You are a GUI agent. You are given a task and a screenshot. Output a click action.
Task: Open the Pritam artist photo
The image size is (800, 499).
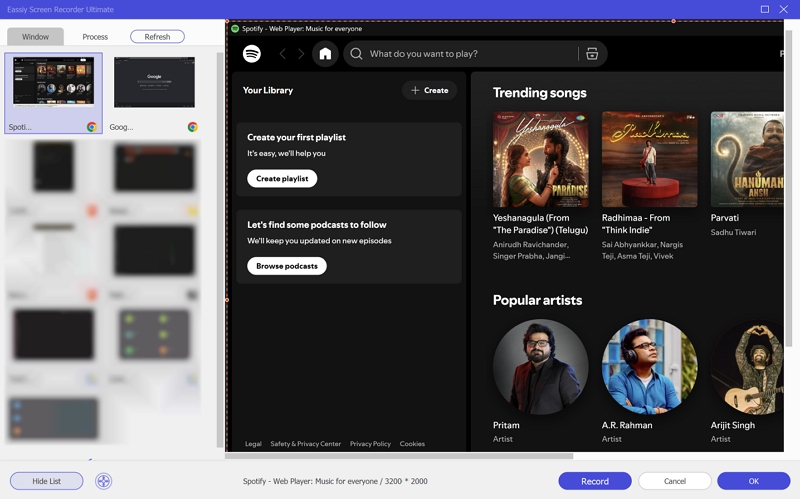click(540, 367)
